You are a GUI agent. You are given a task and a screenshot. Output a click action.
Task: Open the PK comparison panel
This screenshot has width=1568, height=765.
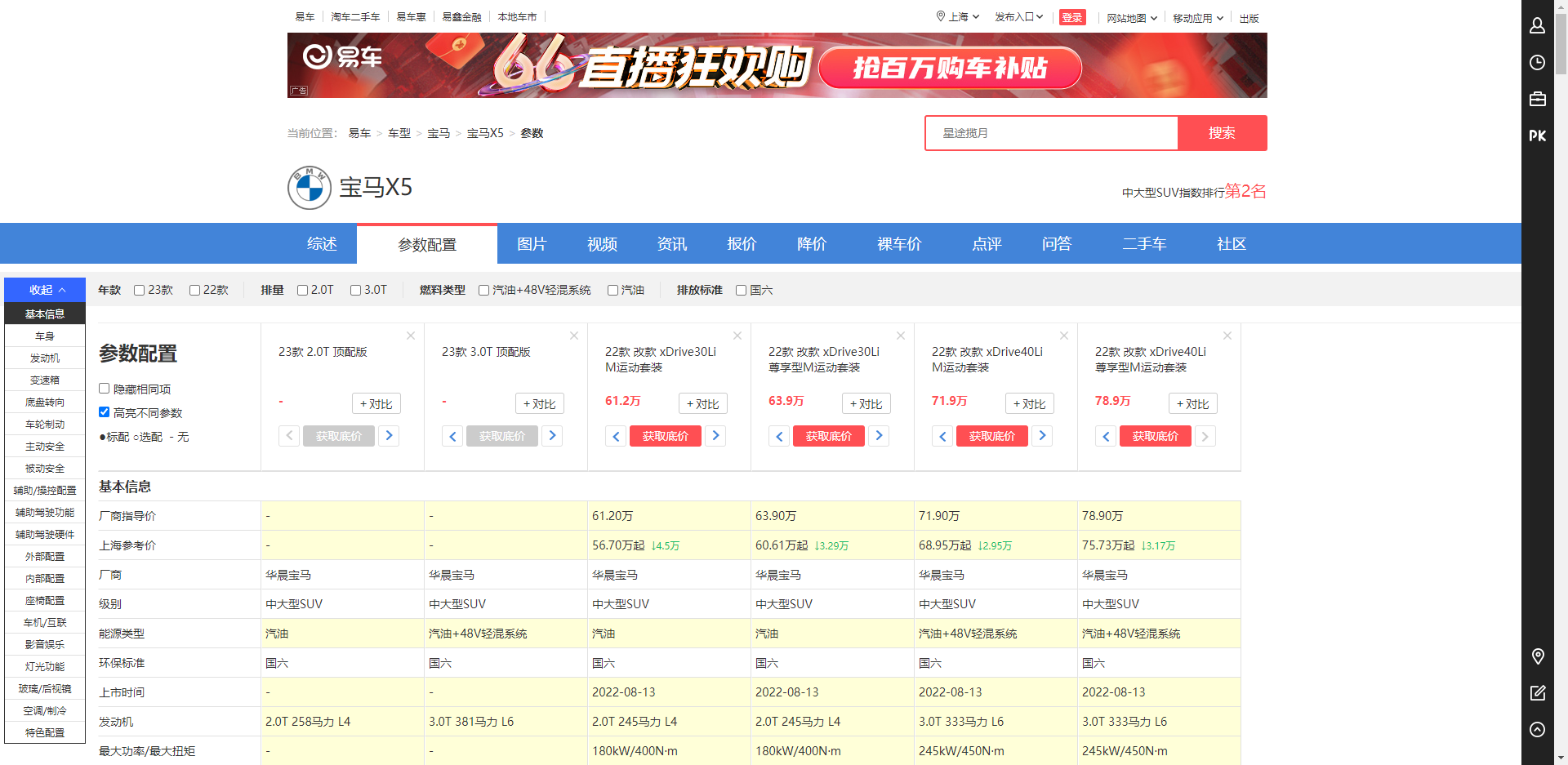1537,136
